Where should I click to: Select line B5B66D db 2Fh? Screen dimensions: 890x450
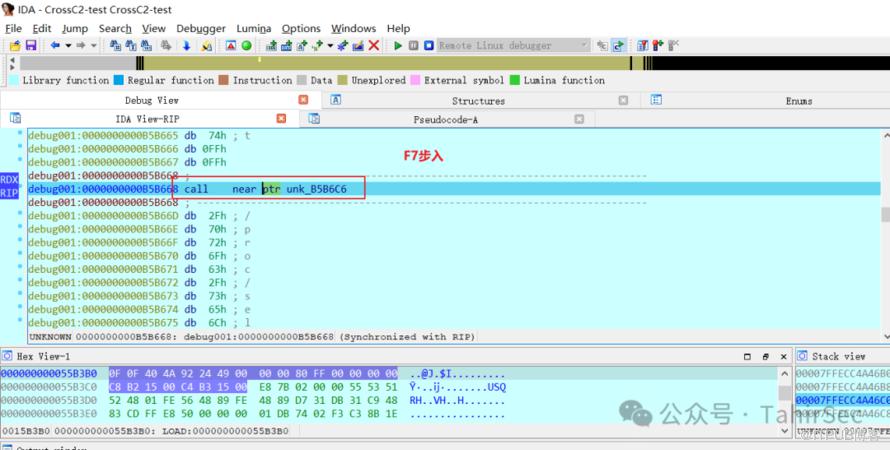pos(454,216)
